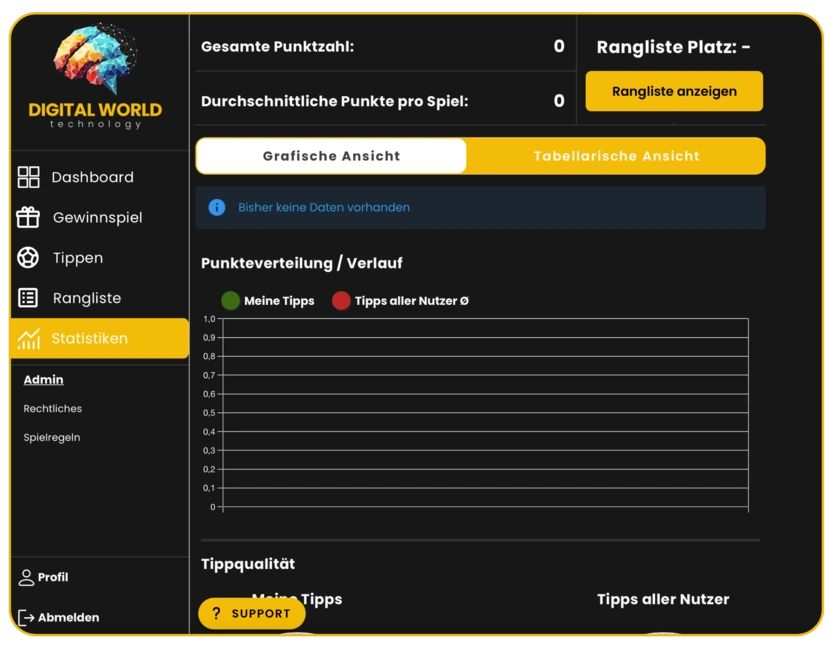Click the question mark on the Support button

point(217,613)
